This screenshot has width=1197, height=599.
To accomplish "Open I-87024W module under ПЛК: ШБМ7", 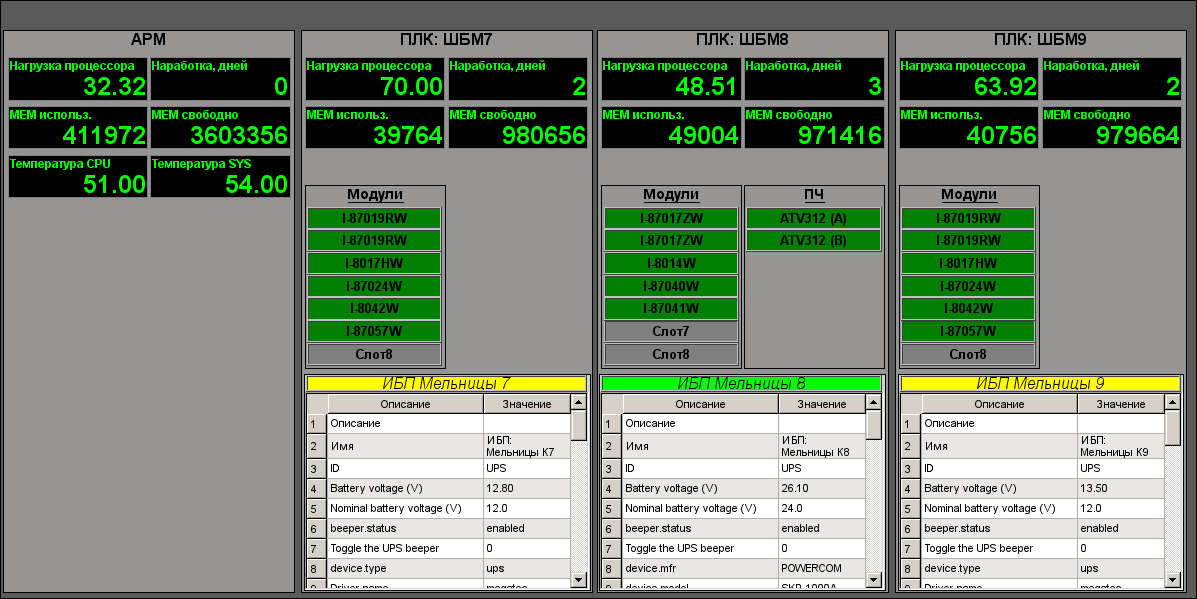I will tap(374, 286).
